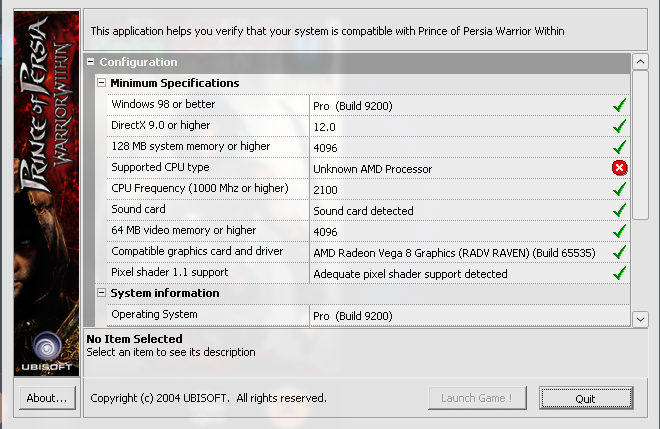Collapse the Configuration section
The height and width of the screenshot is (429, 660).
[90, 62]
